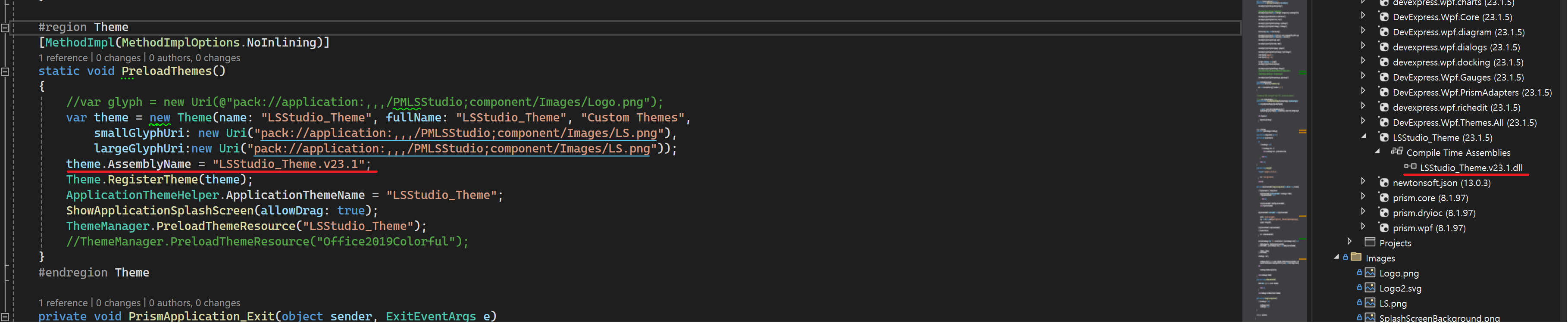The image size is (1568, 323).
Task: Click the NoInlining option in code
Action: pyautogui.click(x=282, y=43)
